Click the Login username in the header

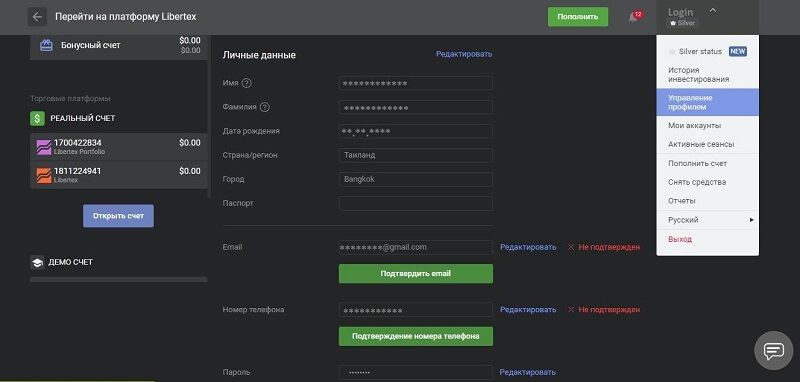680,12
